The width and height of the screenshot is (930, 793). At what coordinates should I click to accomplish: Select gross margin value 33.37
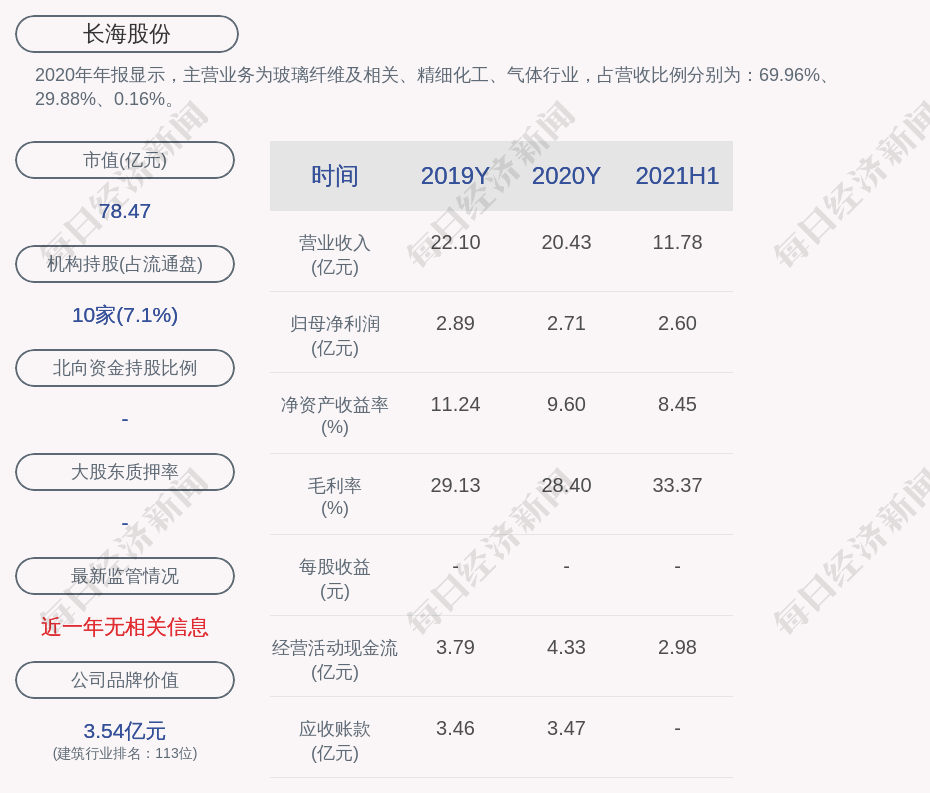677,485
